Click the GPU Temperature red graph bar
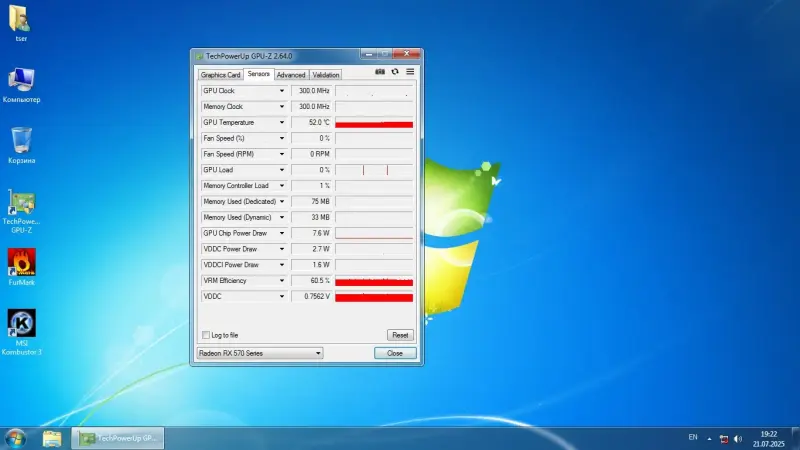 click(374, 124)
